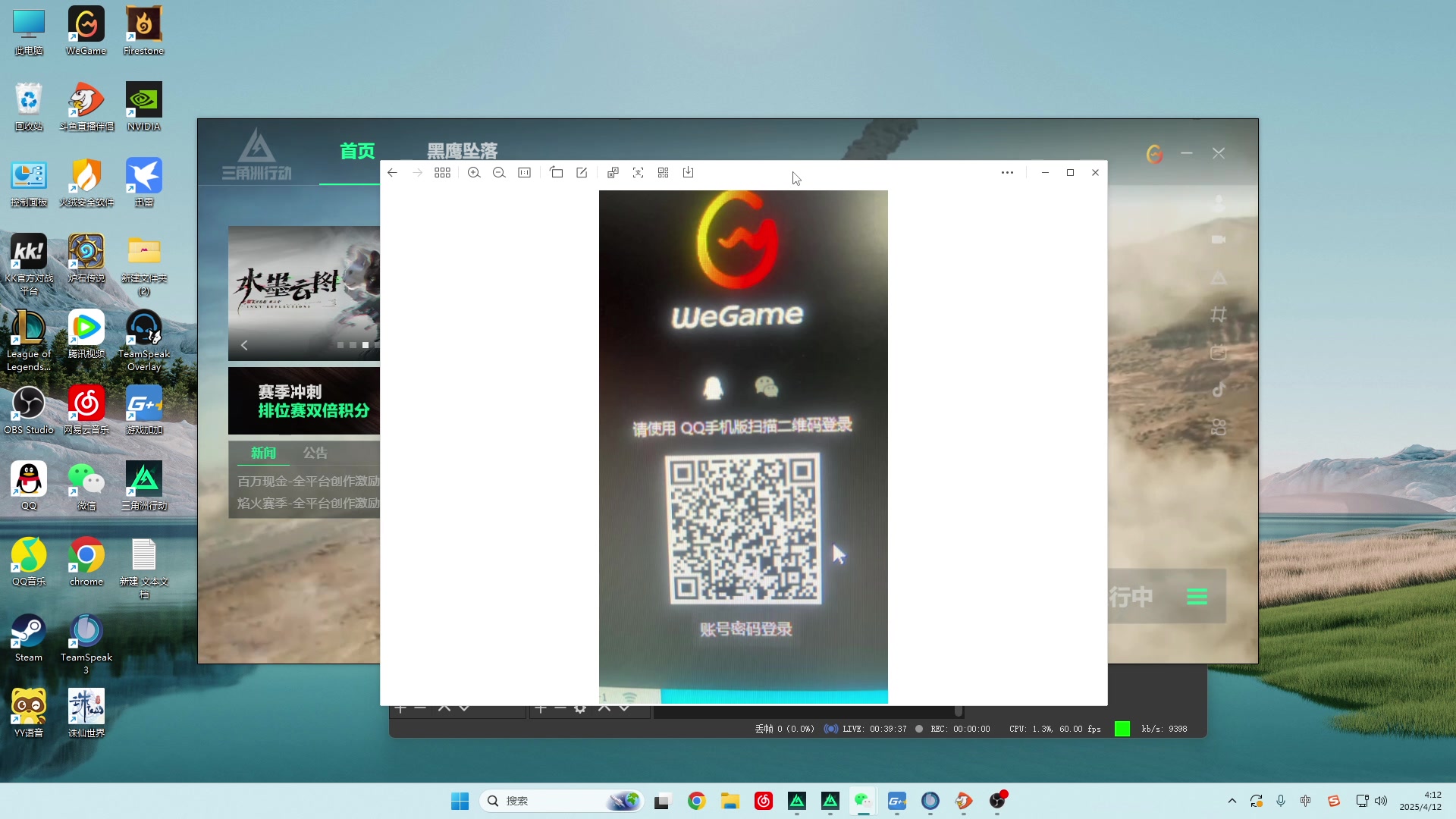Open thumbnail grid view in image viewer

coord(442,173)
